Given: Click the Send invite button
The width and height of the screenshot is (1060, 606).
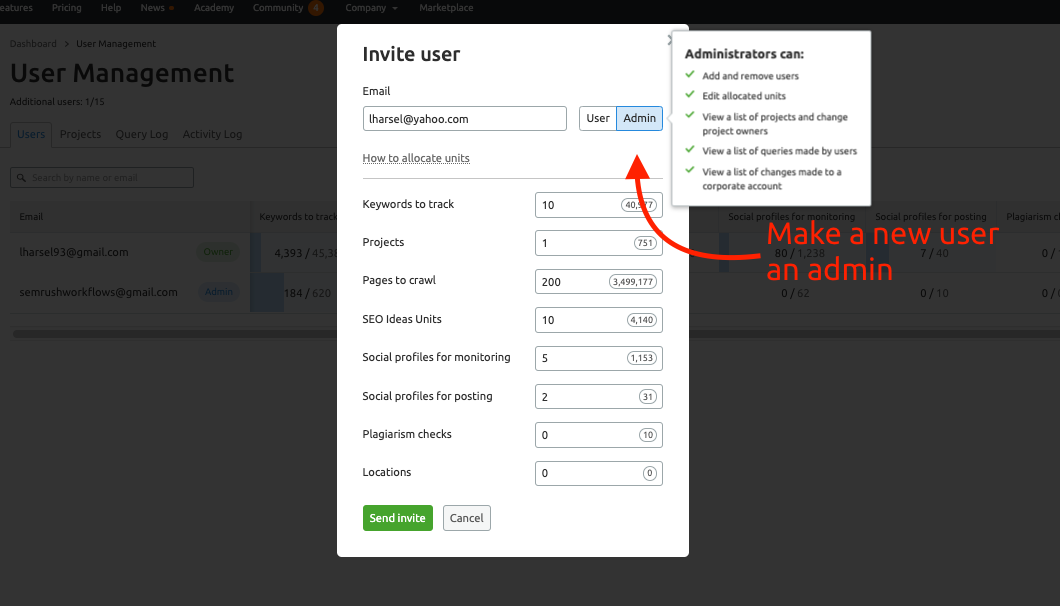Looking at the screenshot, I should (398, 518).
